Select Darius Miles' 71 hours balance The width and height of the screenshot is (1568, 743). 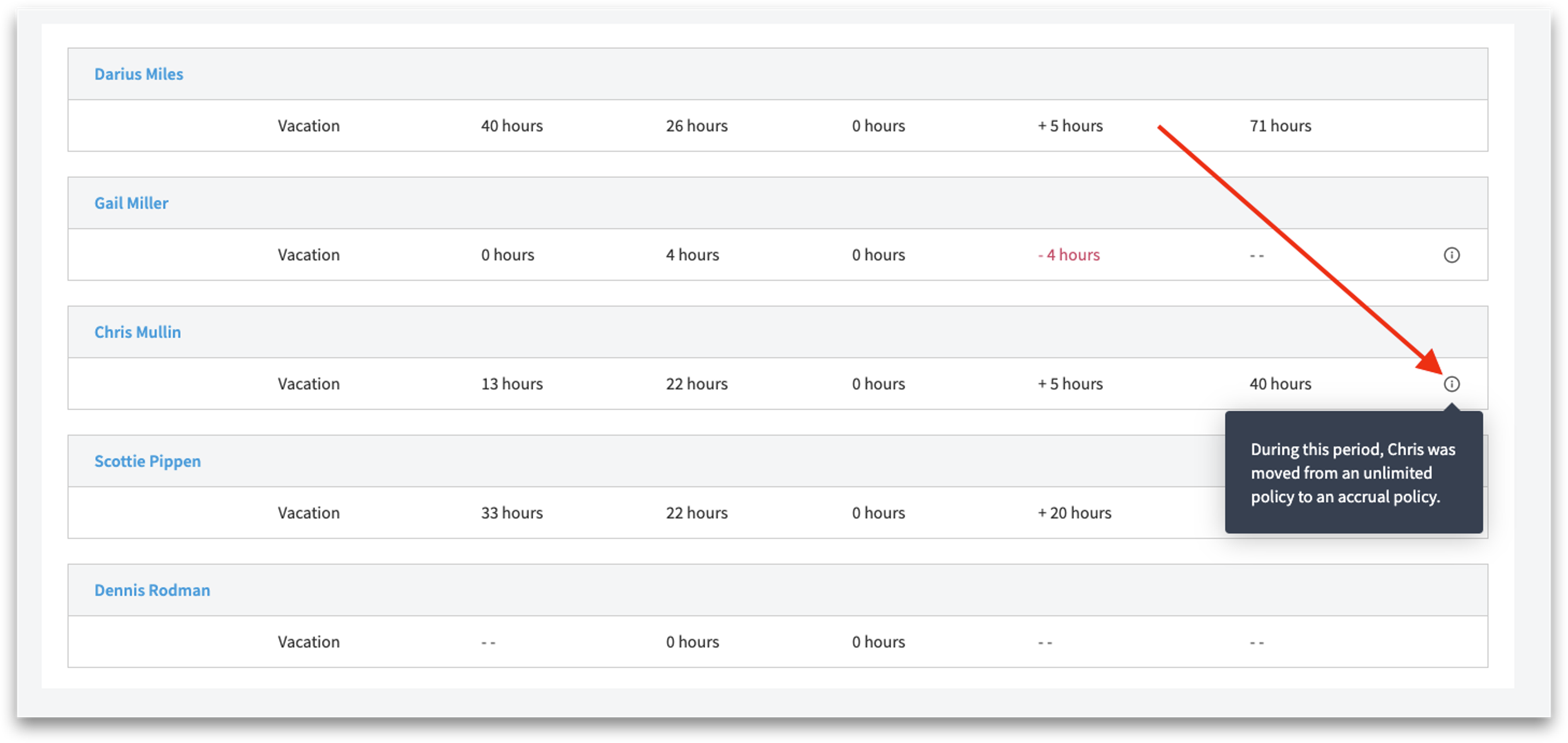[1280, 125]
